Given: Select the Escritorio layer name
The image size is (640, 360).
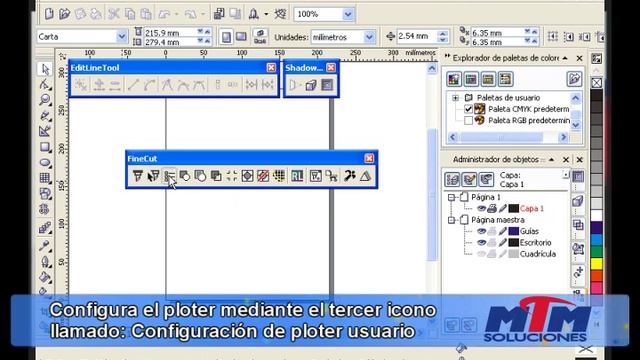Looking at the screenshot, I should (535, 242).
